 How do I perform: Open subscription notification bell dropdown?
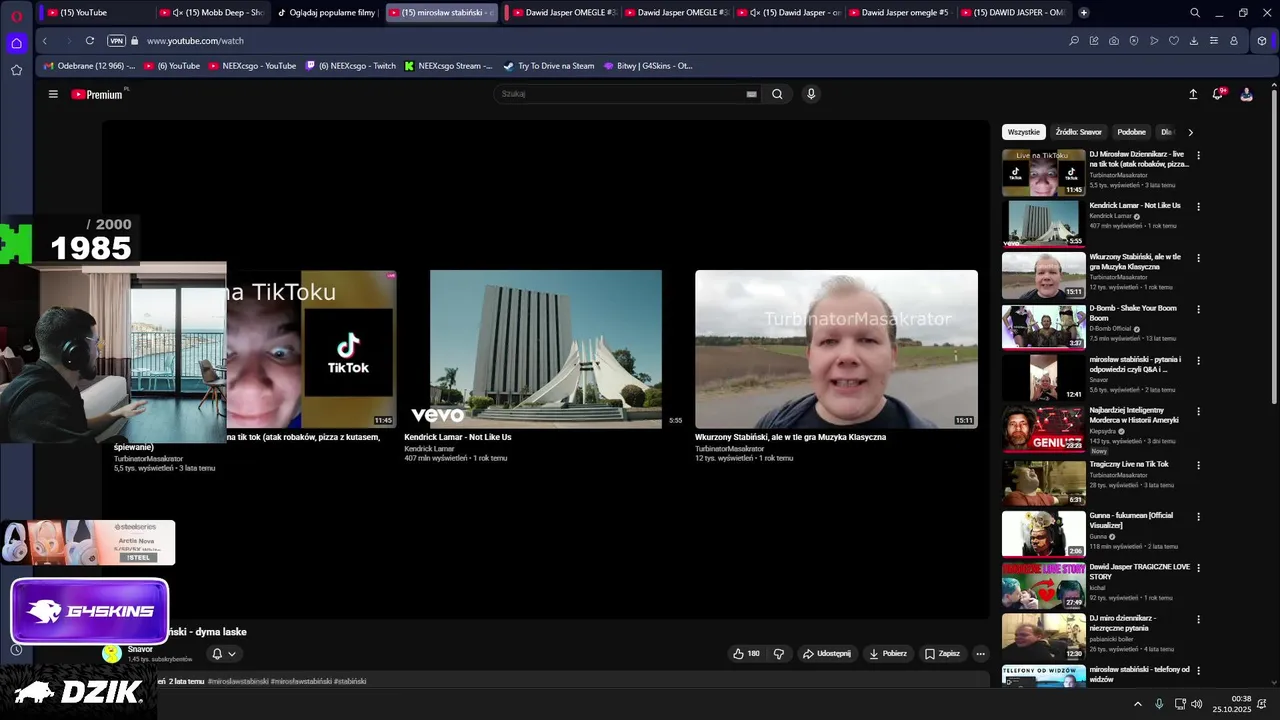pyautogui.click(x=224, y=653)
